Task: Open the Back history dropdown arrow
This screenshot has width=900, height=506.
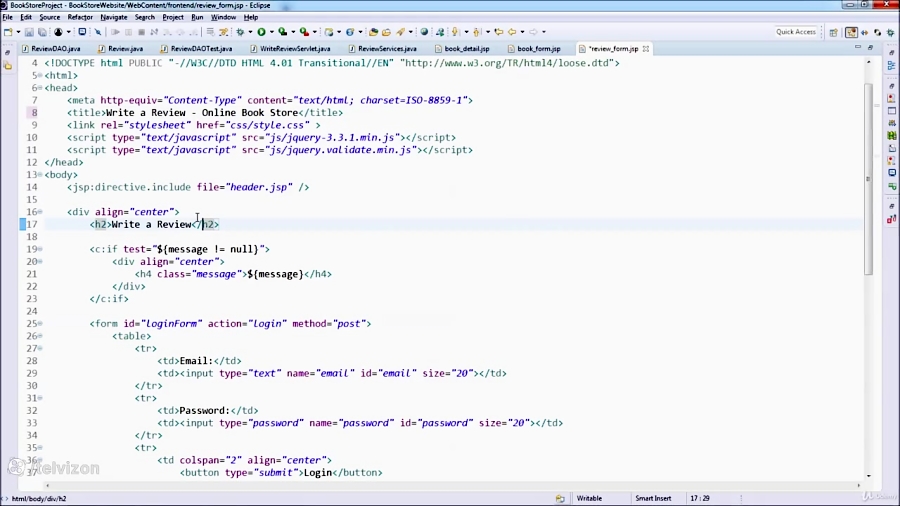Action: pos(522,32)
